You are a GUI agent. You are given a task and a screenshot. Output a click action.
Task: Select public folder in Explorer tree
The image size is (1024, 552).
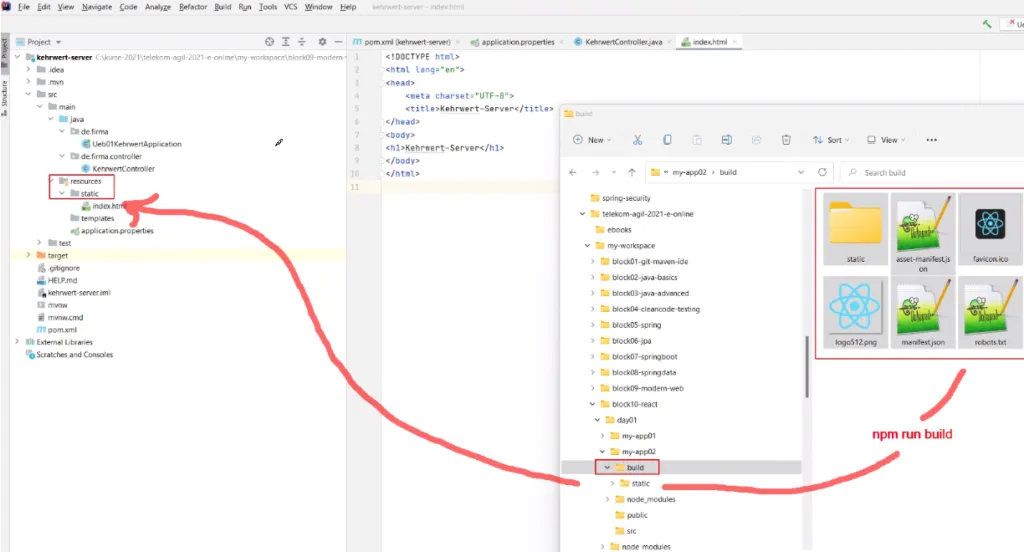point(631,515)
